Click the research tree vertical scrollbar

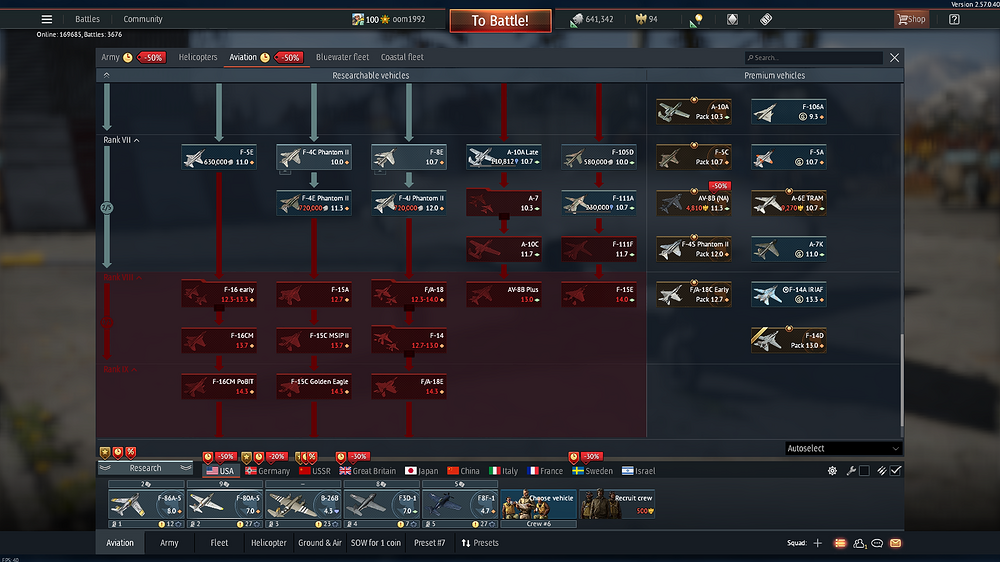(901, 380)
